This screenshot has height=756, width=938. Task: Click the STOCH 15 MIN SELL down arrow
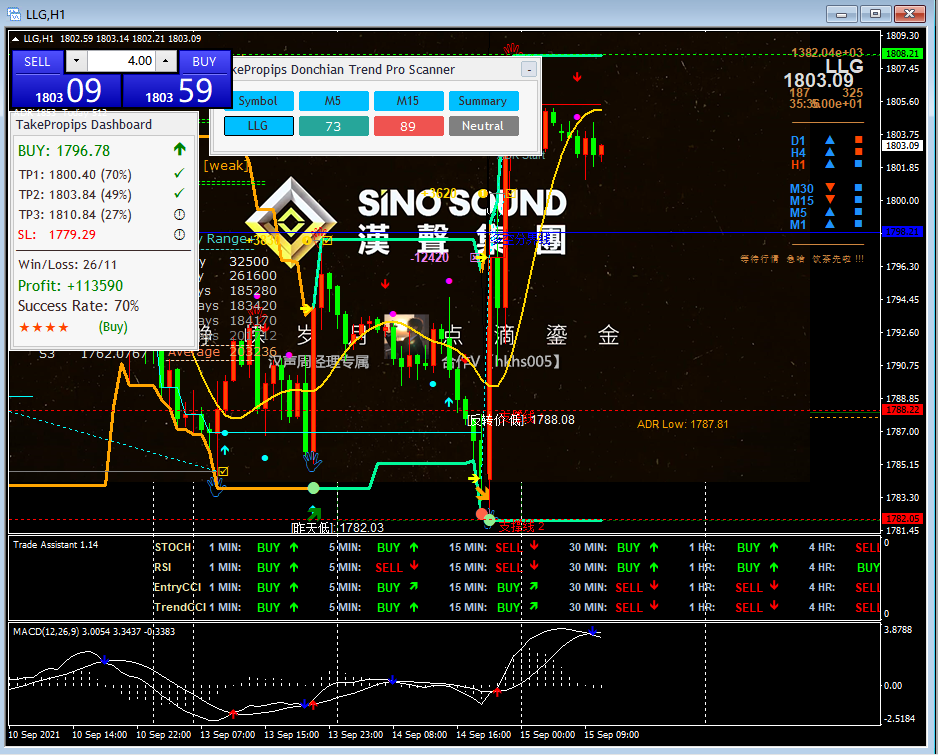534,546
